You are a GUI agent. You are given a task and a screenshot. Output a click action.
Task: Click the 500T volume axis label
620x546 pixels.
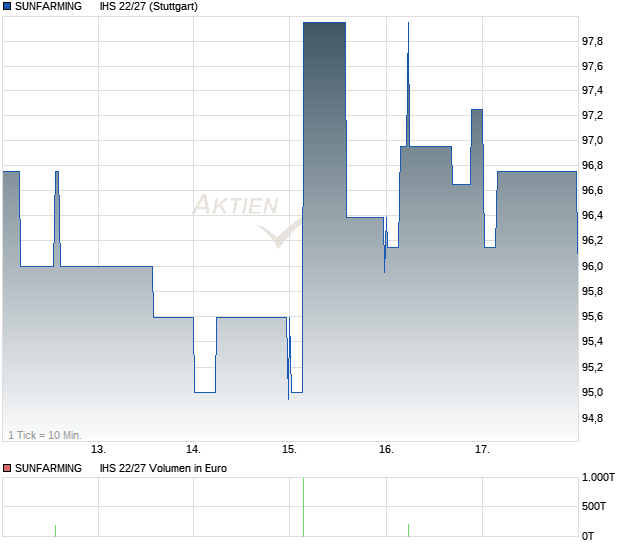594,506
